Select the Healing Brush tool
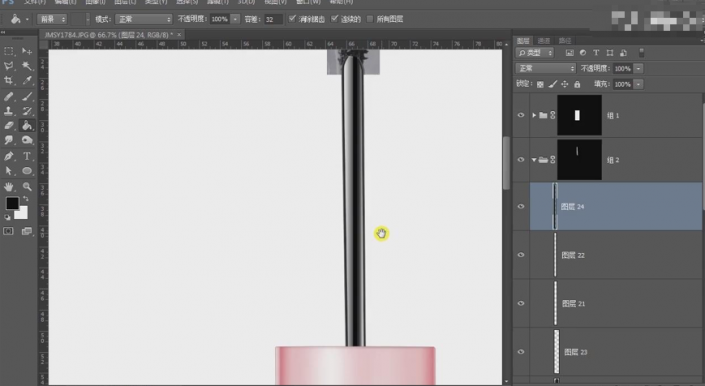 (9, 96)
